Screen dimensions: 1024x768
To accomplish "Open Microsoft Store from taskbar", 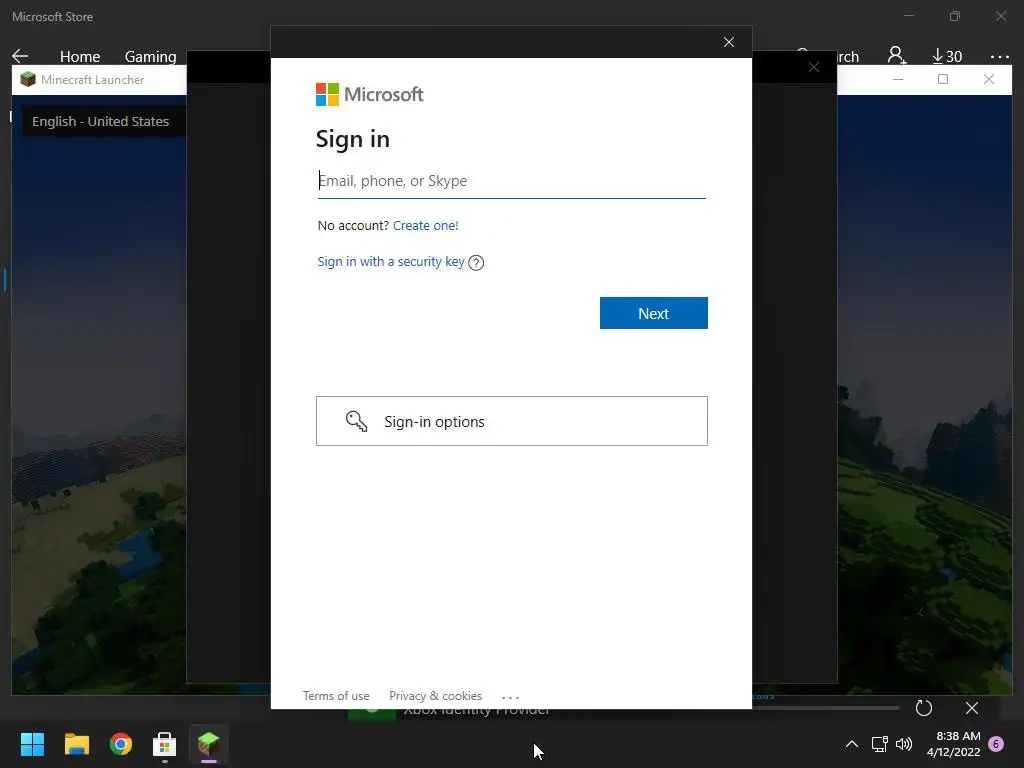I will pos(165,744).
